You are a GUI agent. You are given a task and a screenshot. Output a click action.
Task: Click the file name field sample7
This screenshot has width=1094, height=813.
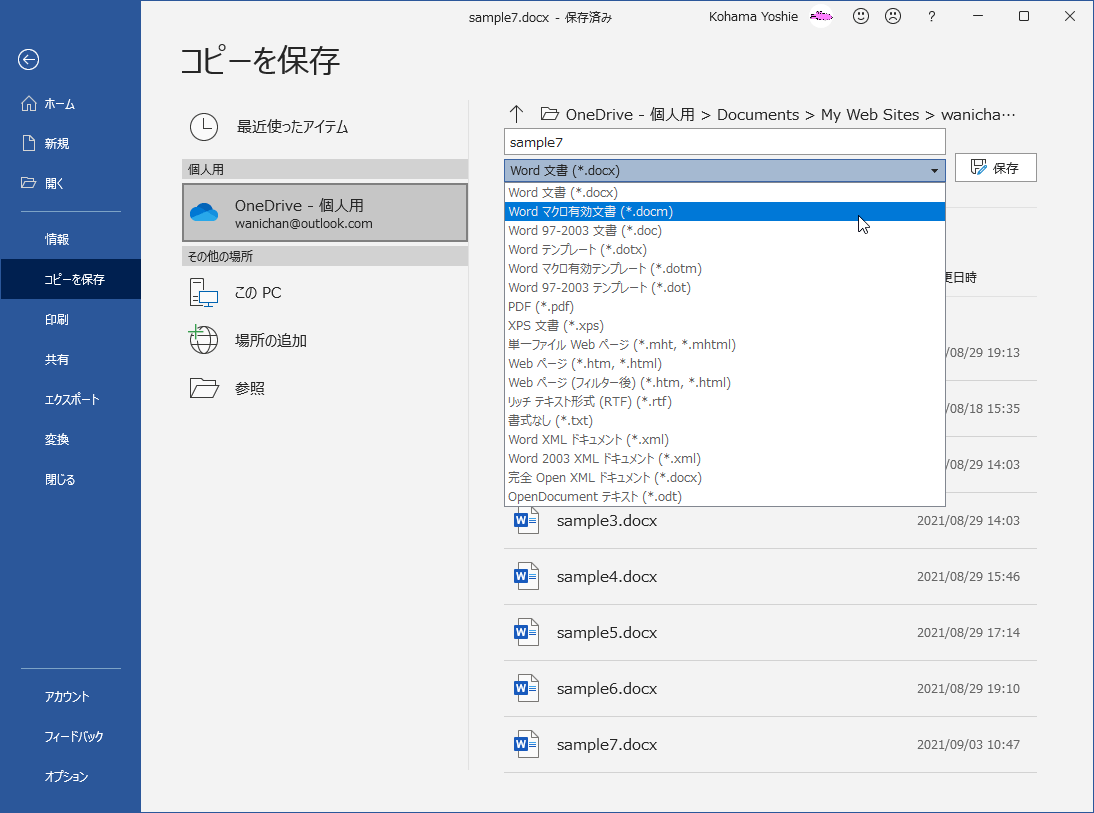click(x=724, y=142)
